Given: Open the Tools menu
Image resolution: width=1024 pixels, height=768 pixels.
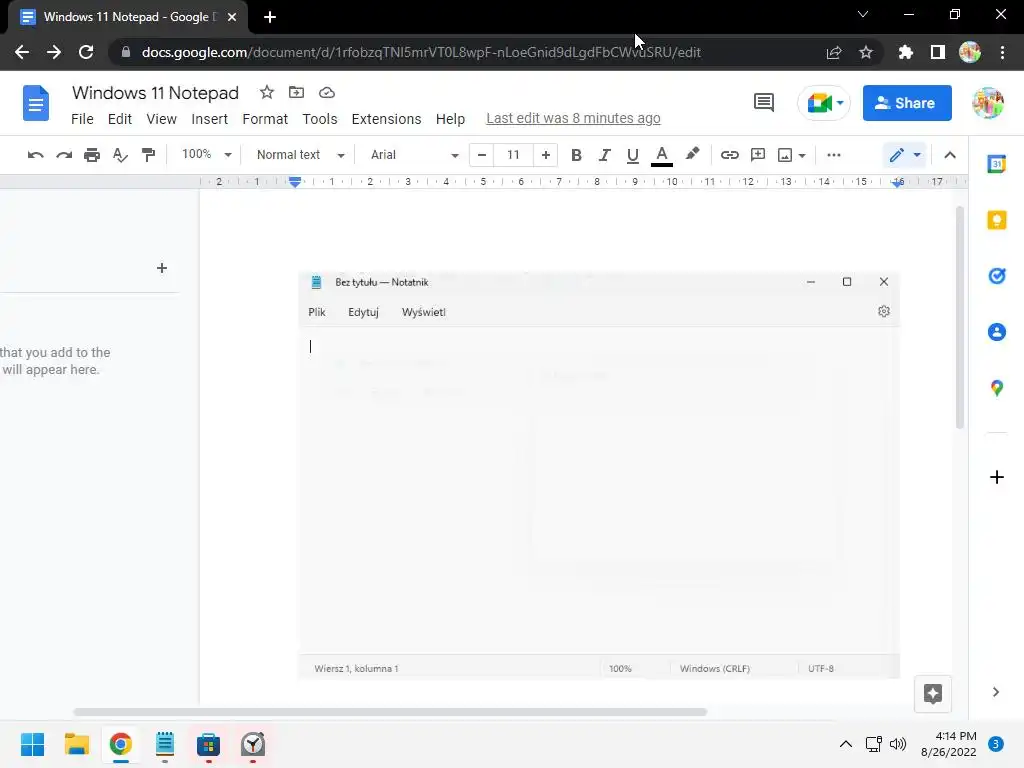Looking at the screenshot, I should click(x=319, y=119).
